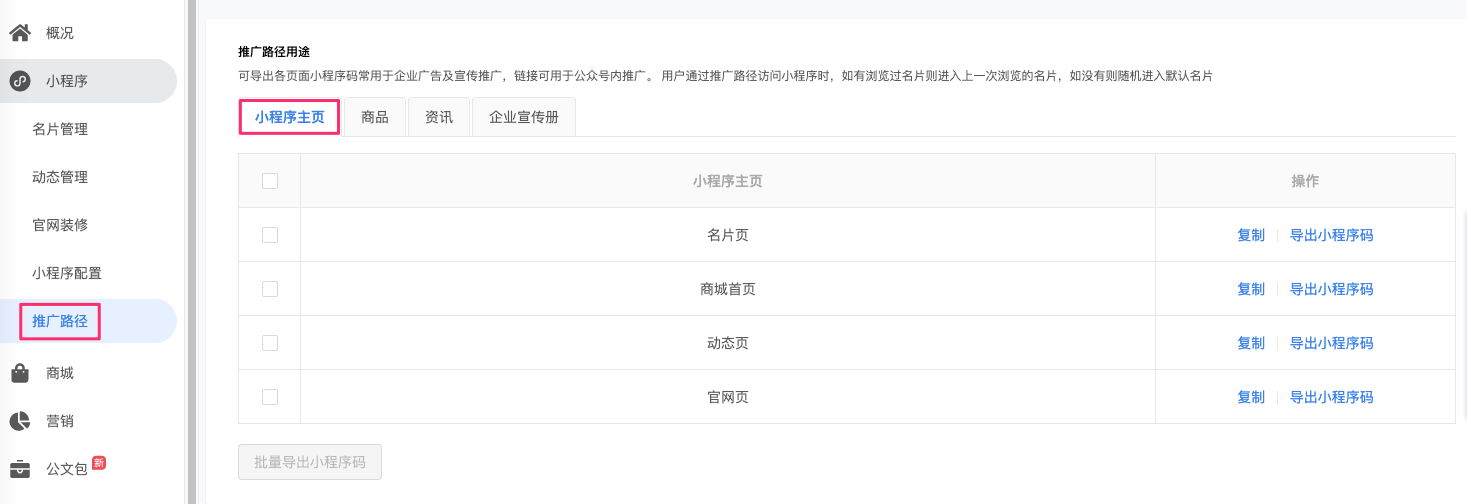Tick the 动态页 row checkbox
This screenshot has width=1467, height=504.
point(270,343)
